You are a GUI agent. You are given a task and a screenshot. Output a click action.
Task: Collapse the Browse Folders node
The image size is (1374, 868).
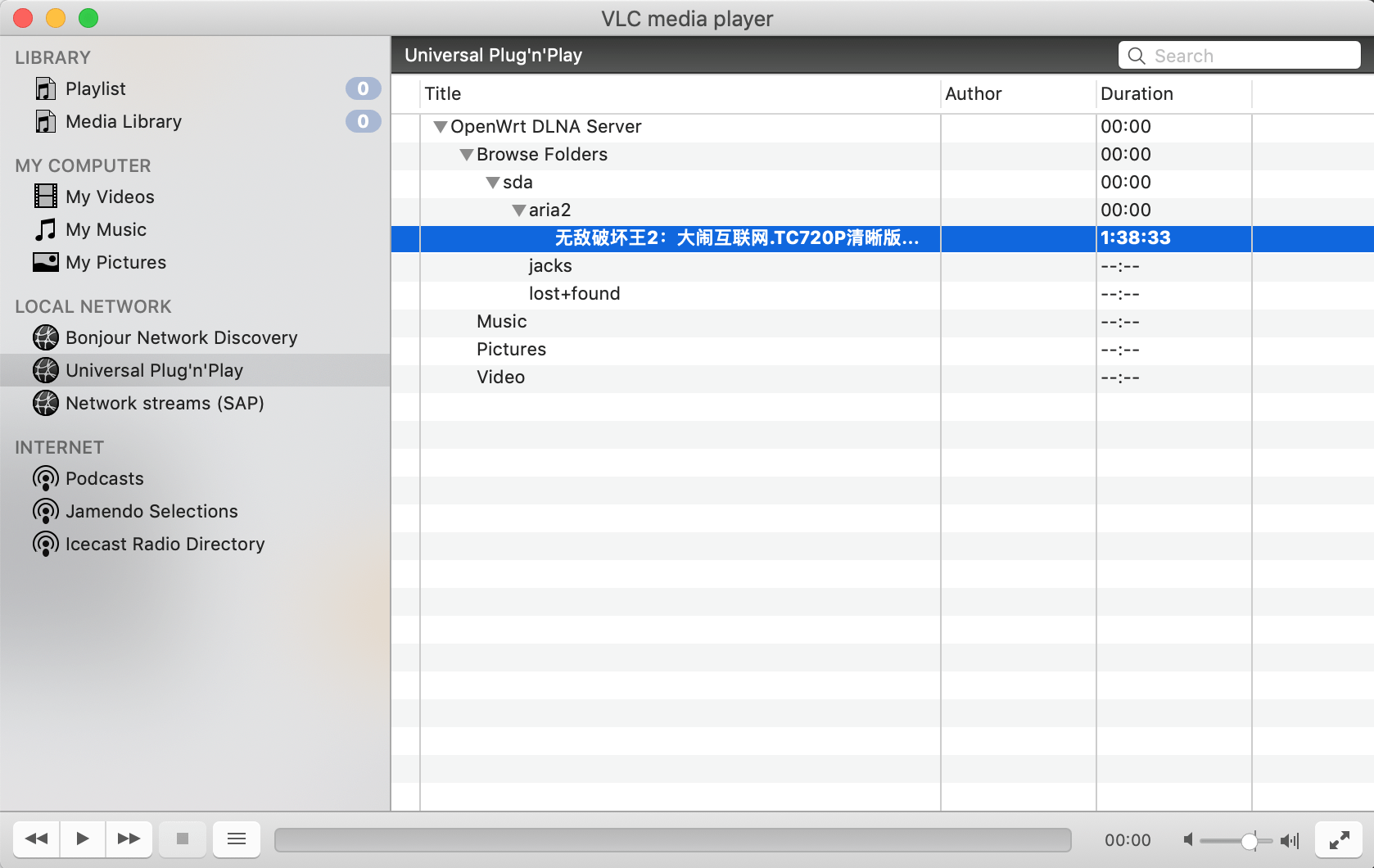tap(467, 155)
